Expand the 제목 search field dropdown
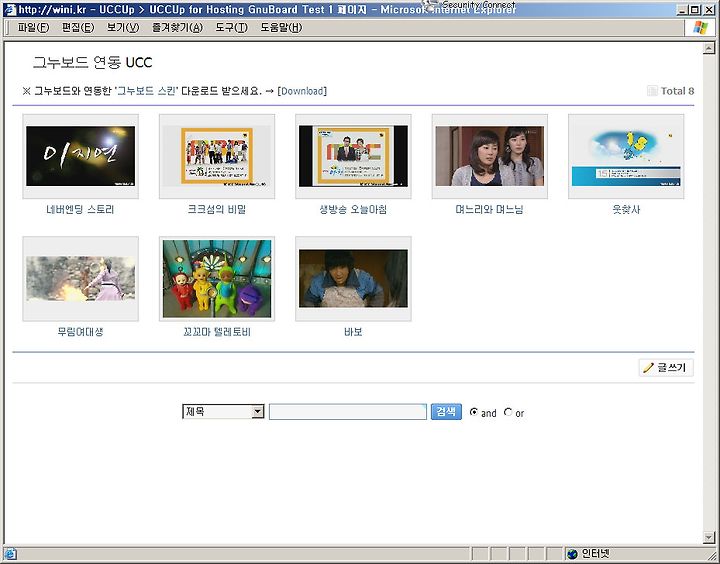The width and height of the screenshot is (720, 564). (258, 412)
